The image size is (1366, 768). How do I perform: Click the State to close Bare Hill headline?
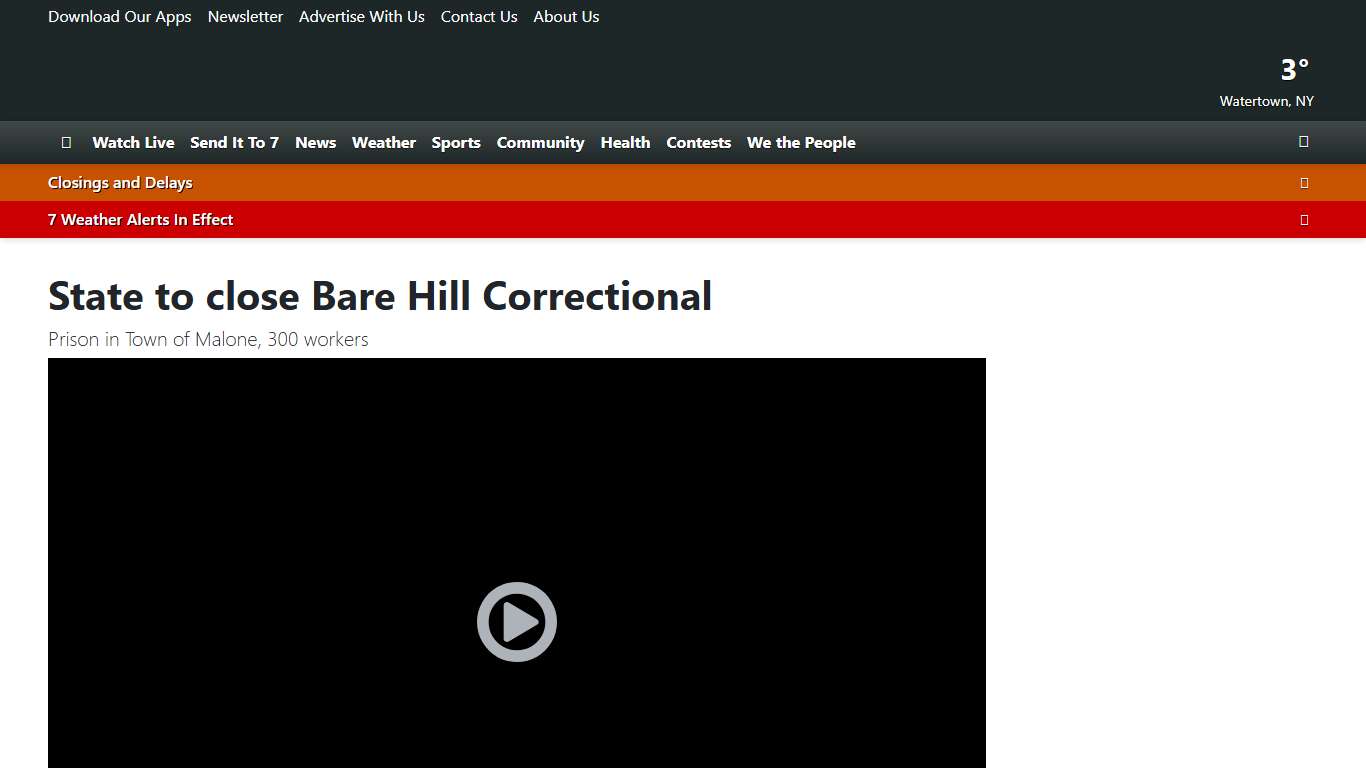tap(379, 296)
